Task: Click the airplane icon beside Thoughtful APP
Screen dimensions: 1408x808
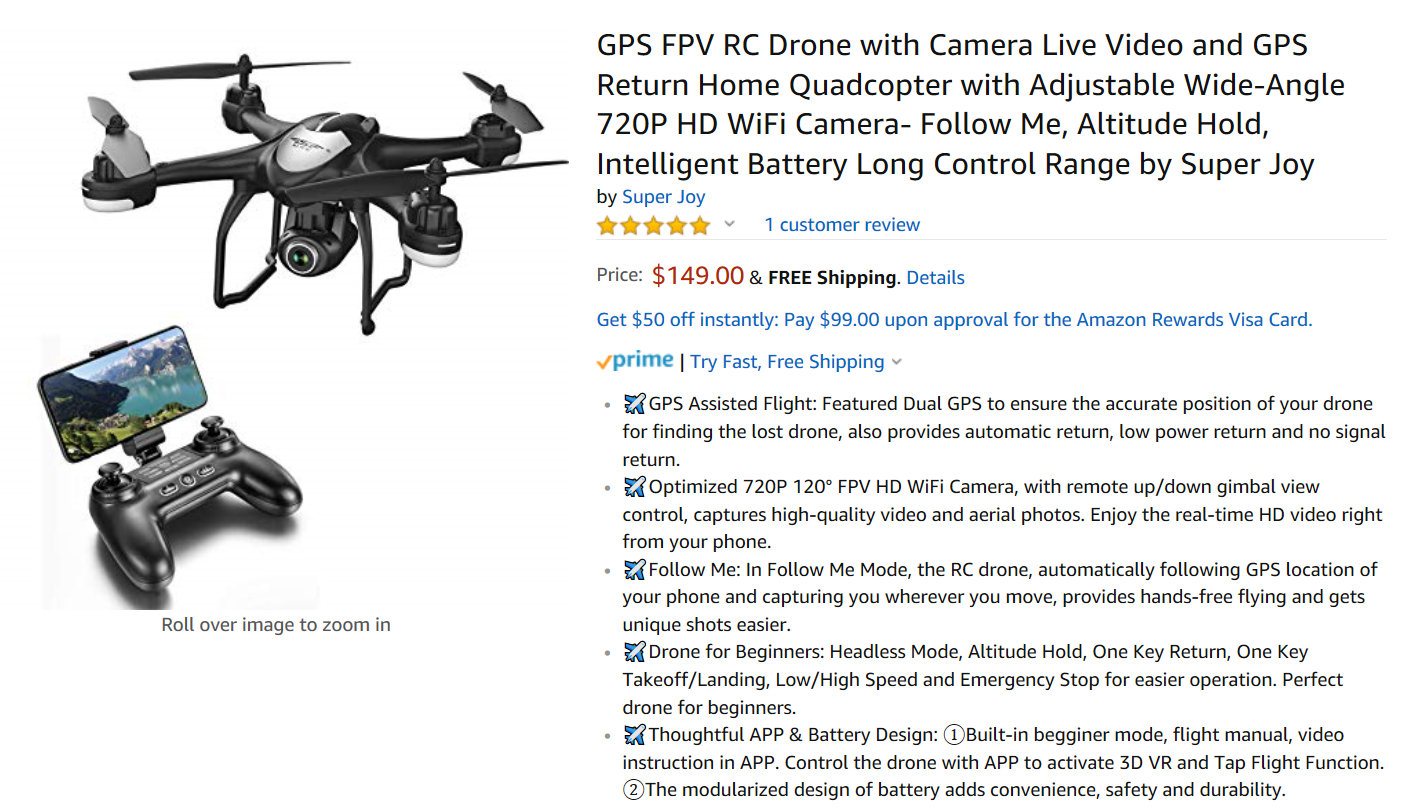Action: (634, 735)
